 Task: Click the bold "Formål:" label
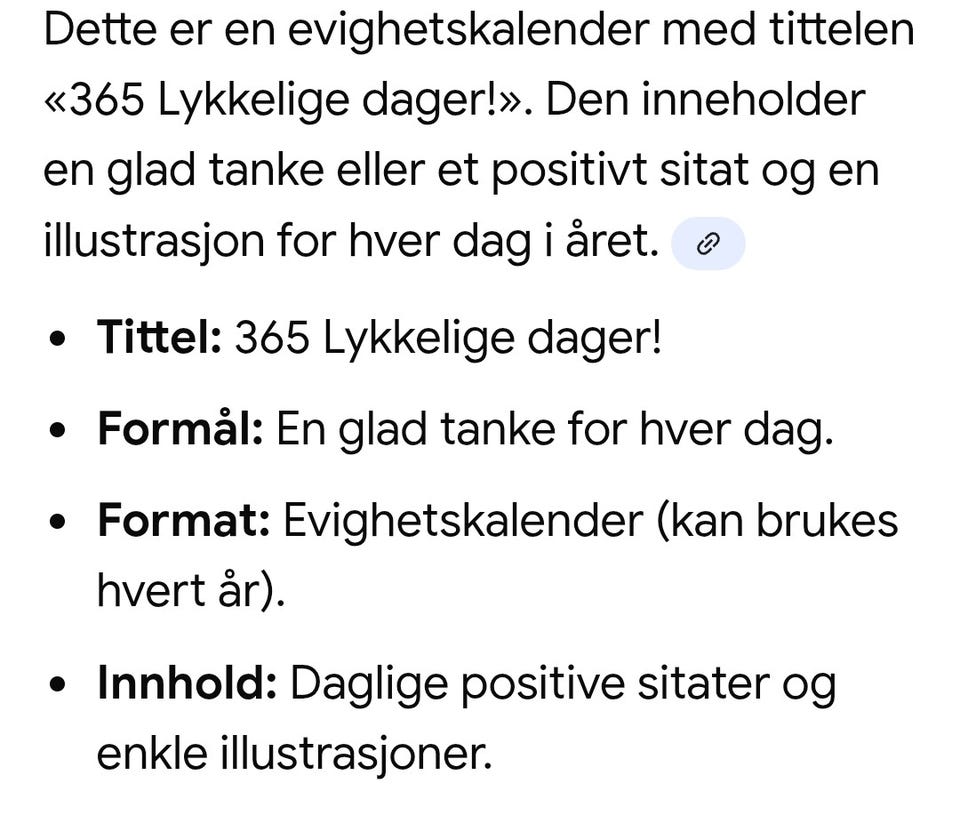pos(181,429)
